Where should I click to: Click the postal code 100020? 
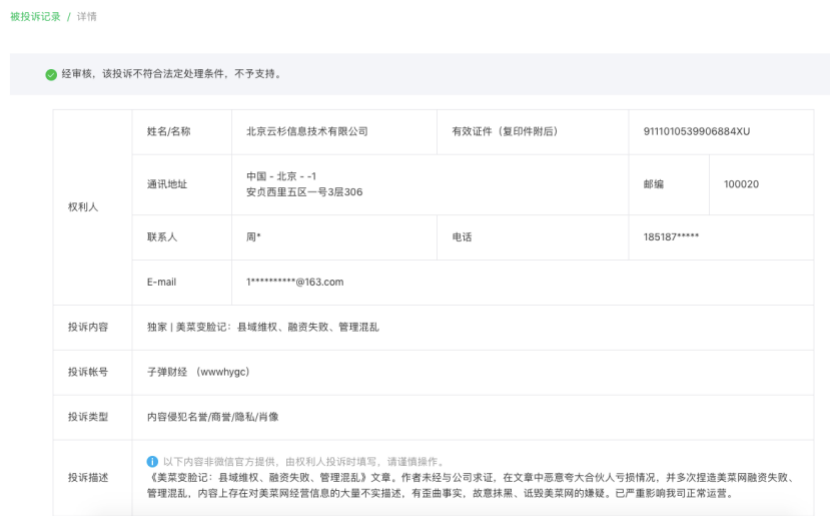(741, 184)
